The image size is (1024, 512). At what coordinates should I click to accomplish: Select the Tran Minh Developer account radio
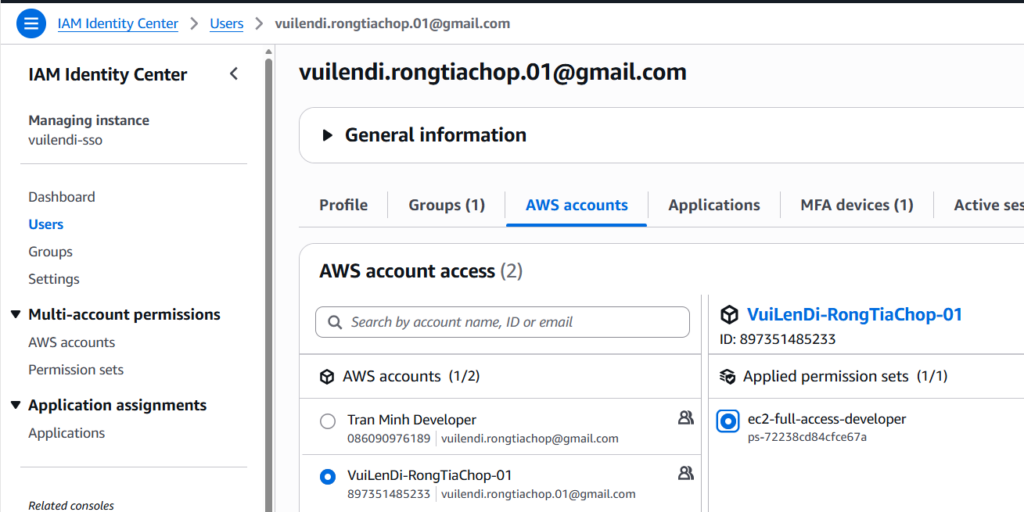328,421
